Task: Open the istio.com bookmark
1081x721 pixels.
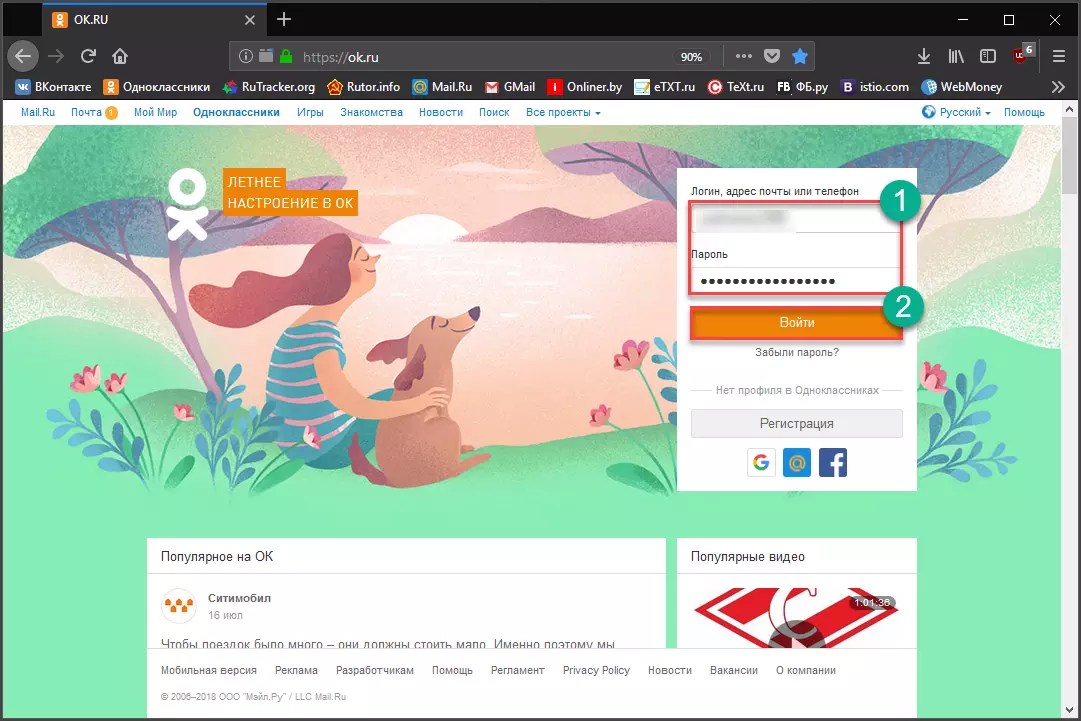Action: [x=875, y=87]
